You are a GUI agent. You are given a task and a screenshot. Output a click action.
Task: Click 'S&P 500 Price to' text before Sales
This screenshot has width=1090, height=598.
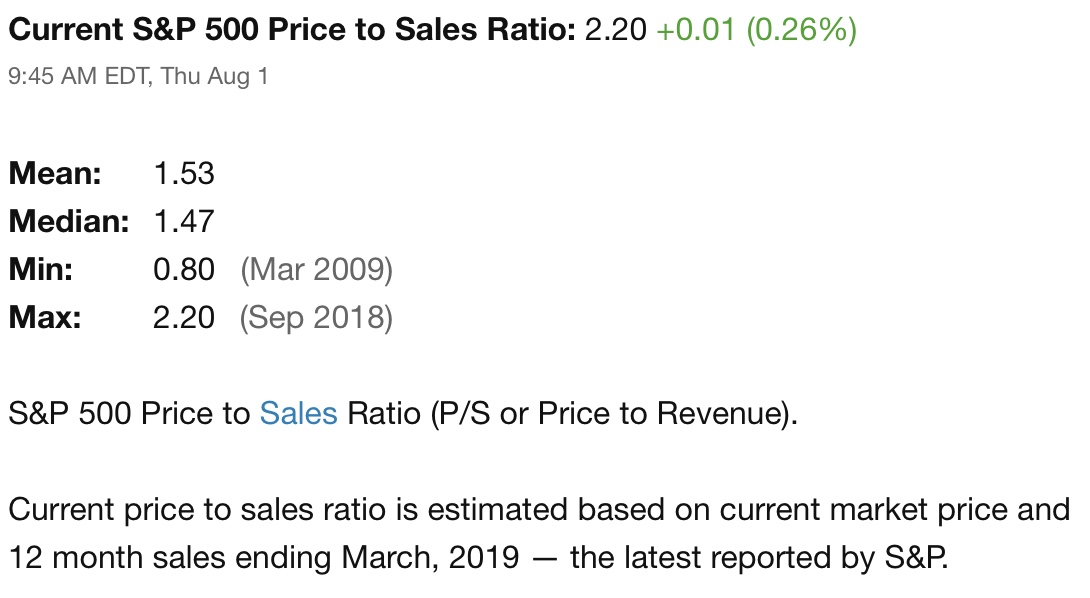pyautogui.click(x=129, y=413)
